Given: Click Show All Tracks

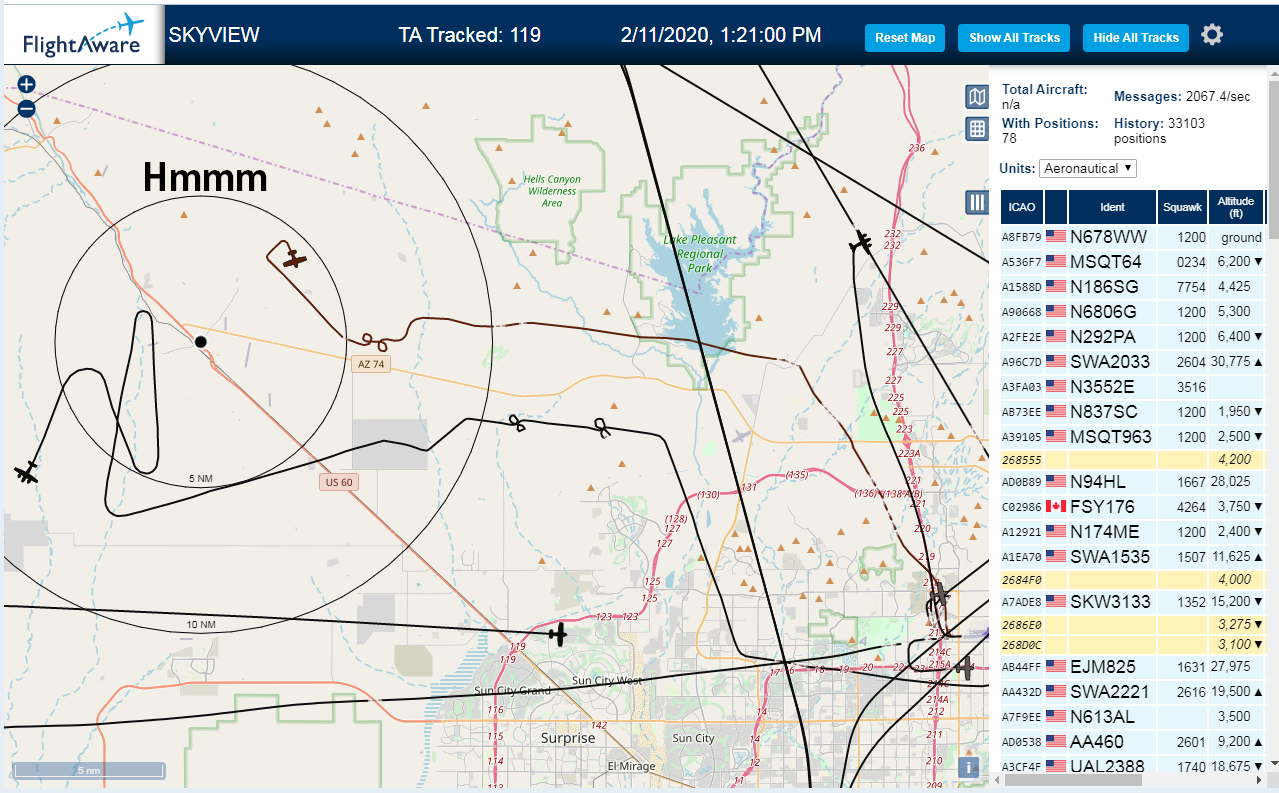Looking at the screenshot, I should coord(1014,38).
